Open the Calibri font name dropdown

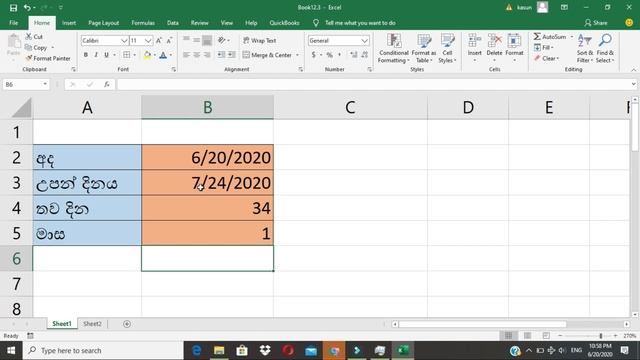pos(124,40)
